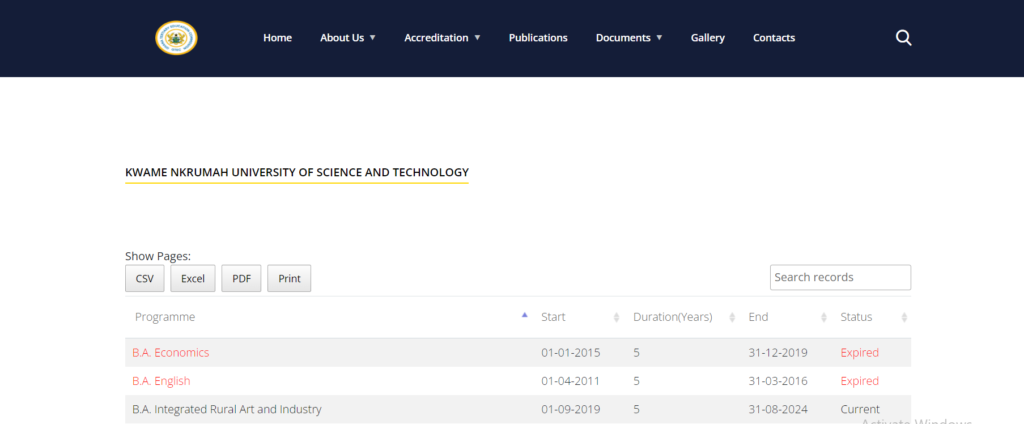Open the Publications page

click(x=538, y=38)
